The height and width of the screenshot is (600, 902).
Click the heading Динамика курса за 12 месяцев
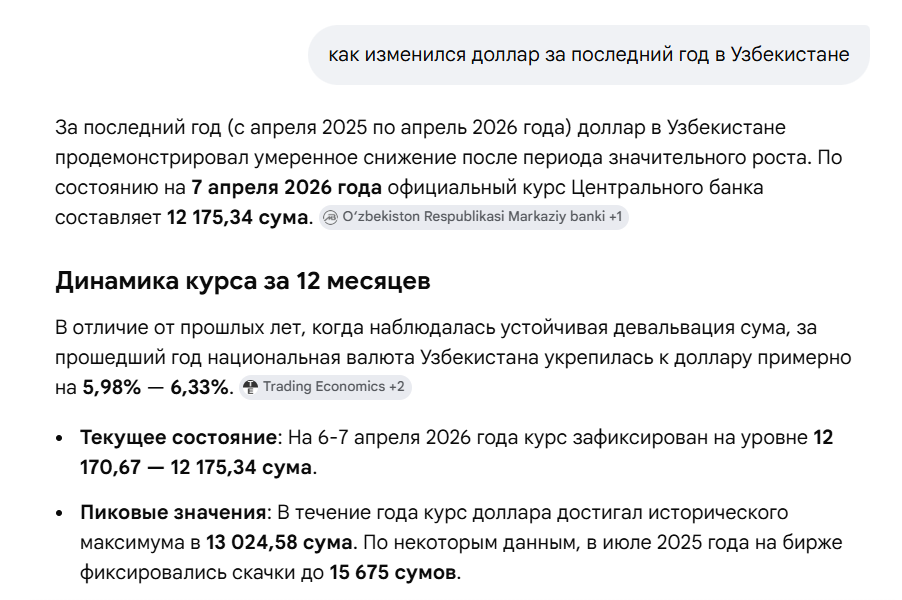pos(243,281)
